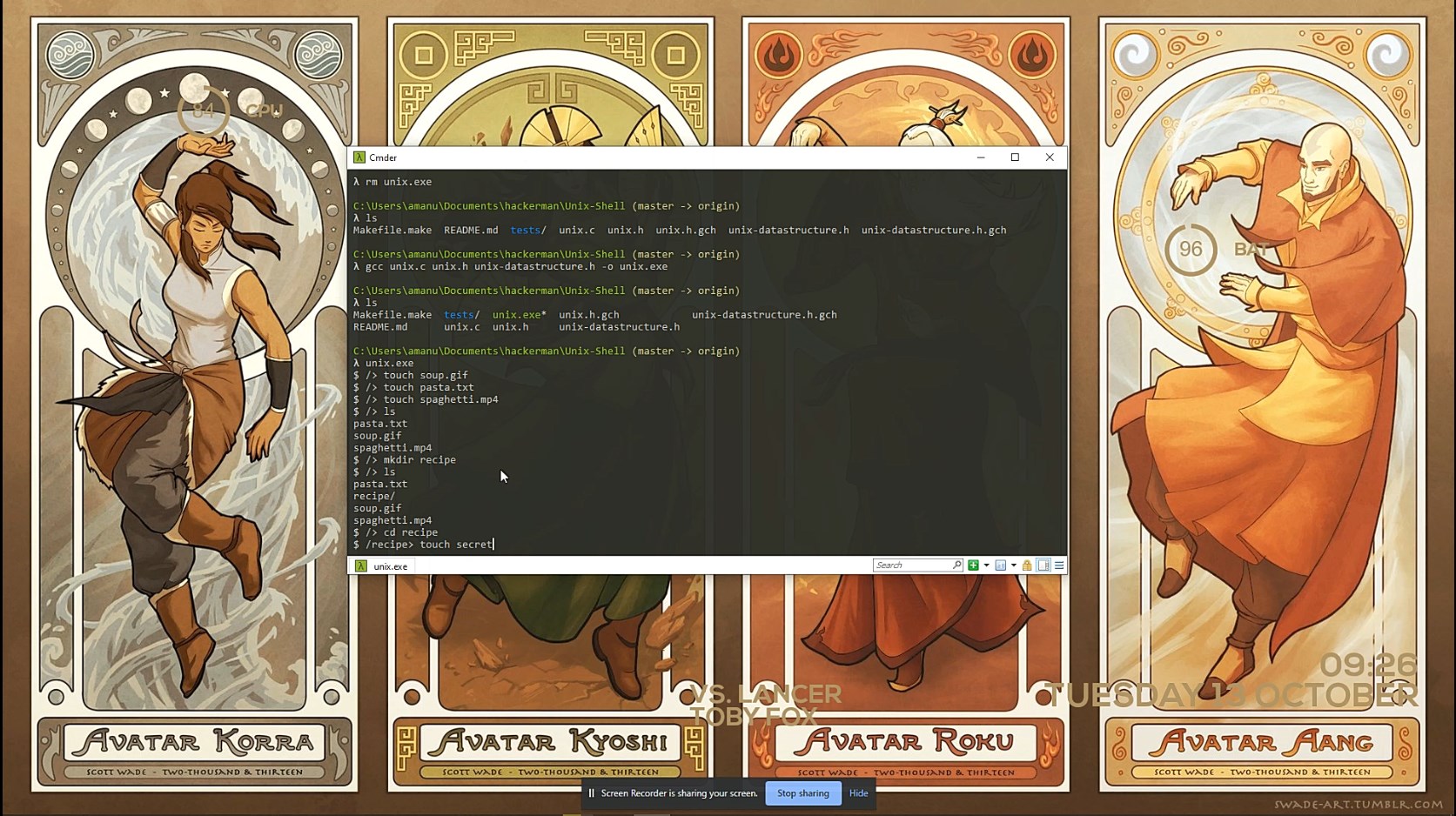Screen dimensions: 1456x816
Task: Expand the active consoles dropdown arrow
Action: coord(1014,565)
